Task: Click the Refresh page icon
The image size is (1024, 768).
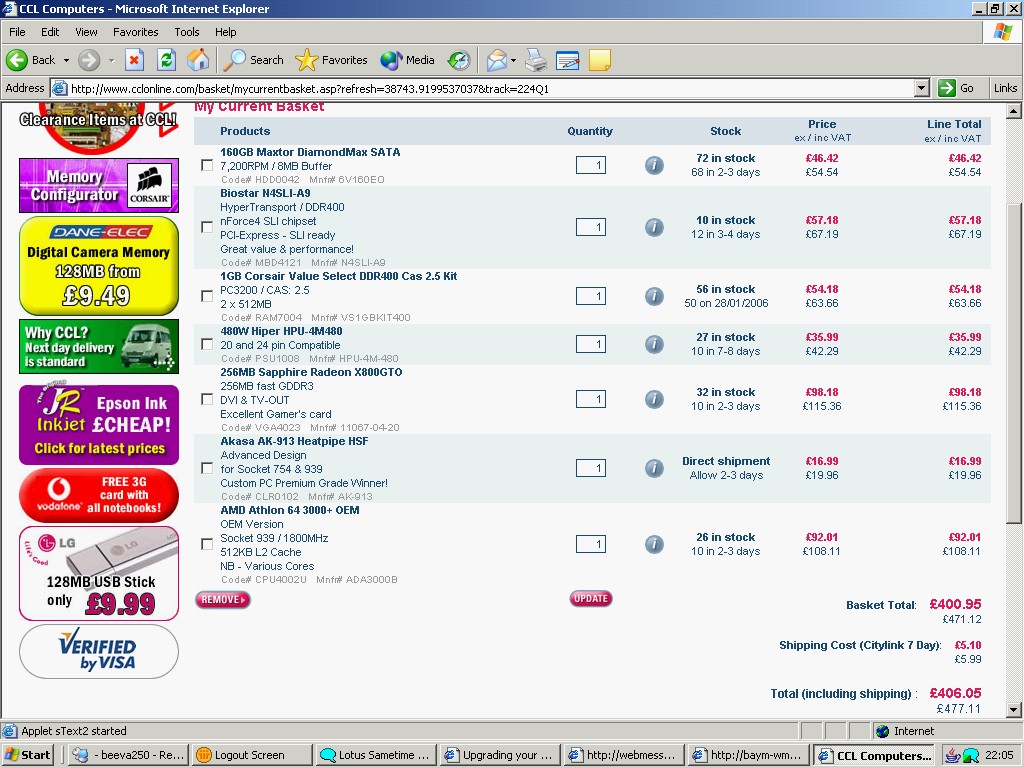Action: tap(166, 60)
